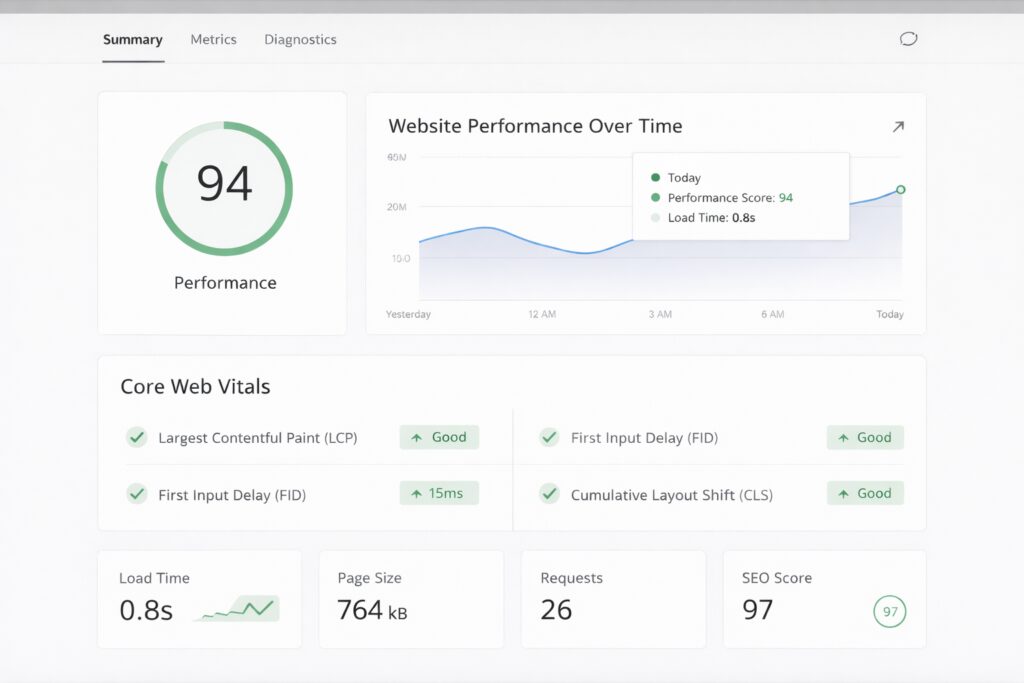
Task: Click the Cumulative Layout Shift checkmark icon
Action: (x=549, y=493)
